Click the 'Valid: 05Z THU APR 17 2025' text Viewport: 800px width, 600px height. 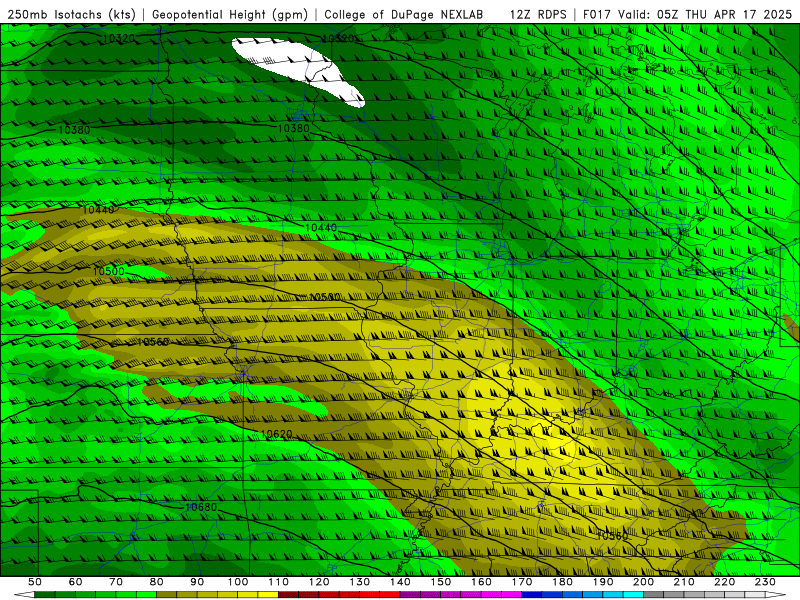(x=705, y=15)
